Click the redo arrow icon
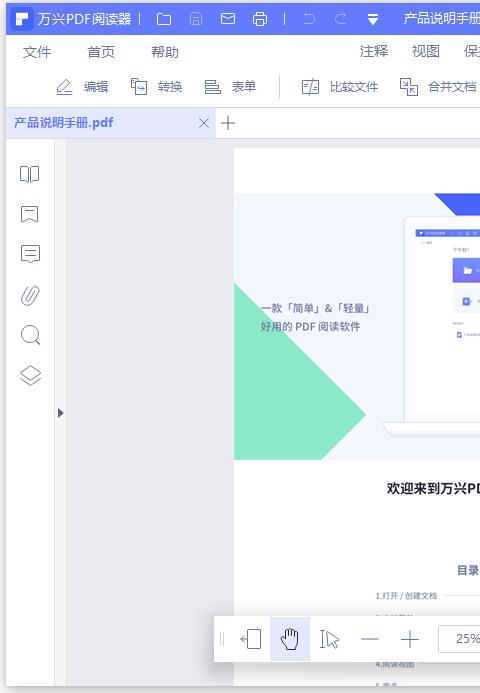This screenshot has height=693, width=480. point(341,19)
